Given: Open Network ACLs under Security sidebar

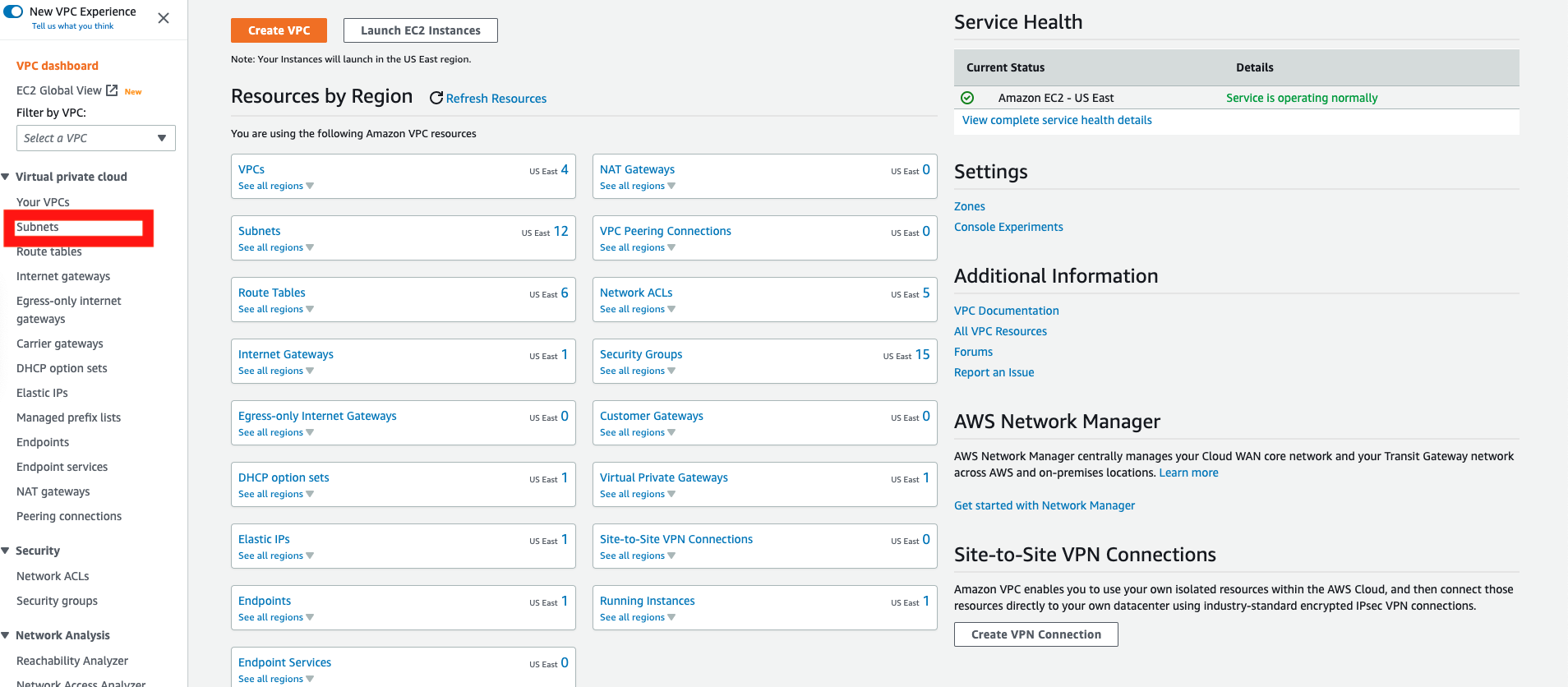Looking at the screenshot, I should point(53,576).
